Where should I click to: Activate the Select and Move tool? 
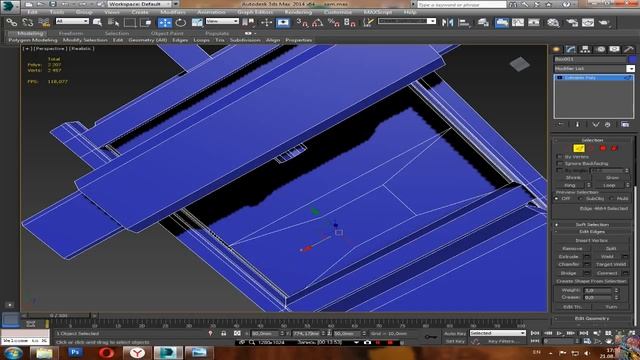click(x=164, y=22)
